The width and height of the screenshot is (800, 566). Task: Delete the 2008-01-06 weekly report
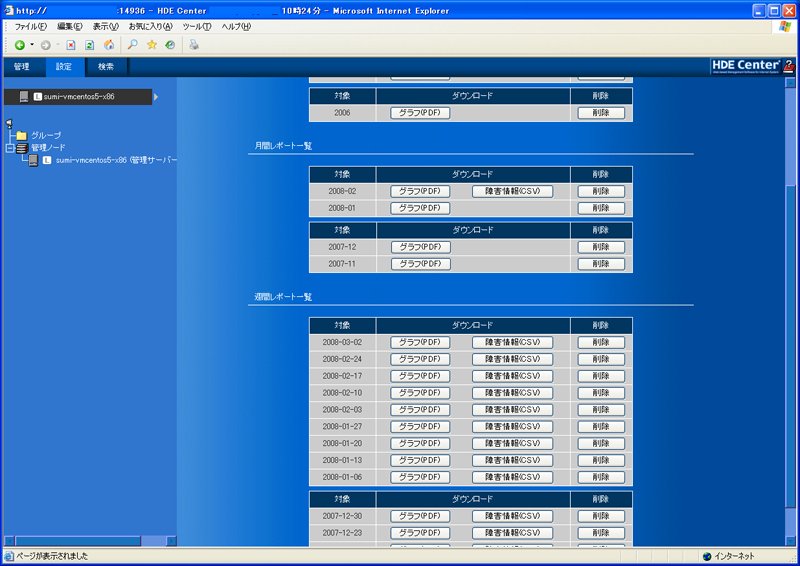click(x=601, y=477)
